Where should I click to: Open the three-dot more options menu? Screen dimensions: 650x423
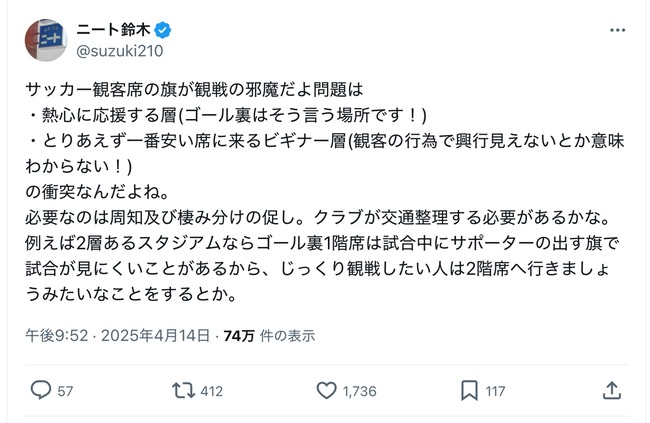click(617, 30)
